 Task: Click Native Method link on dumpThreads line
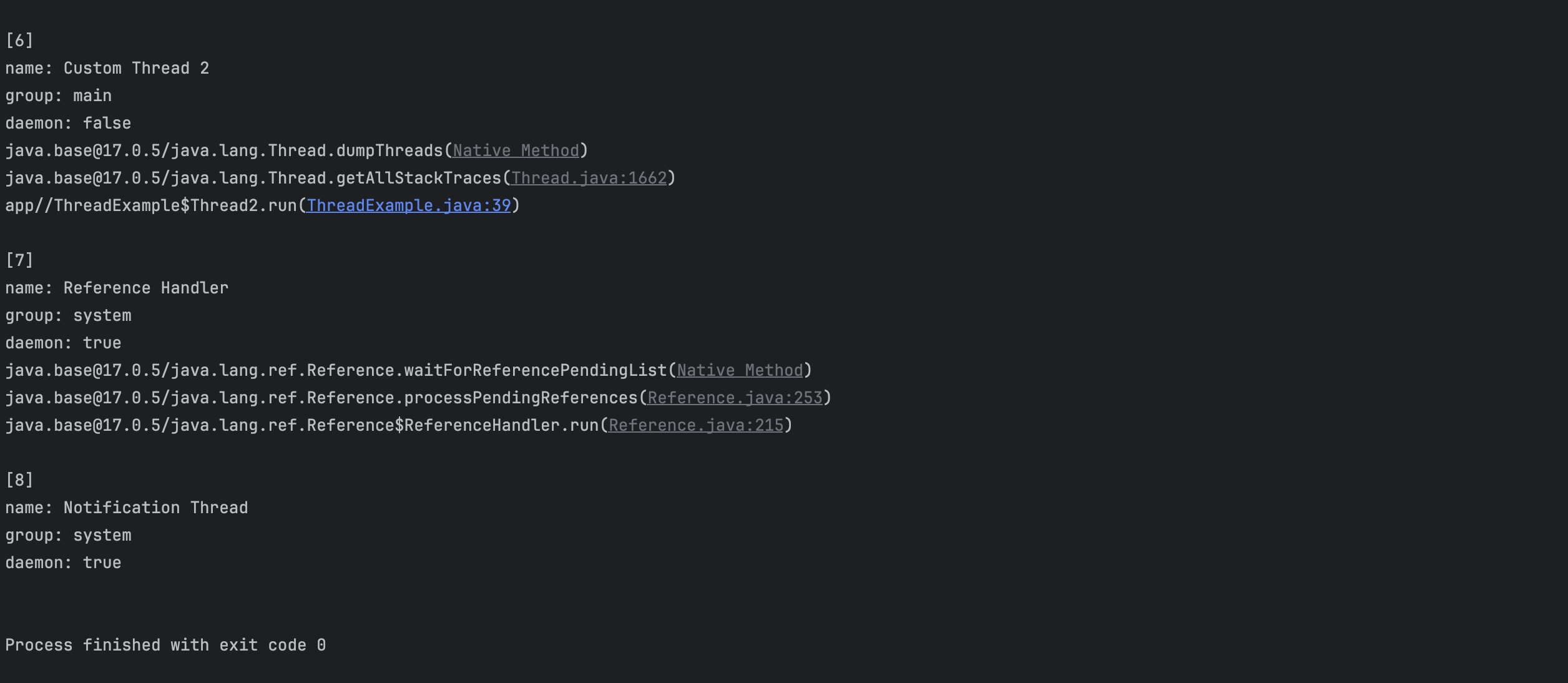point(516,150)
